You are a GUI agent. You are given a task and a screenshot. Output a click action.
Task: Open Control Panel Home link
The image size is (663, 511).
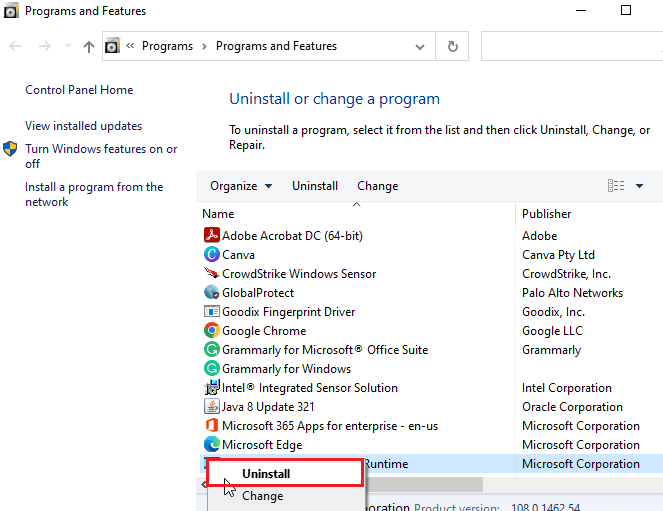[x=79, y=90]
